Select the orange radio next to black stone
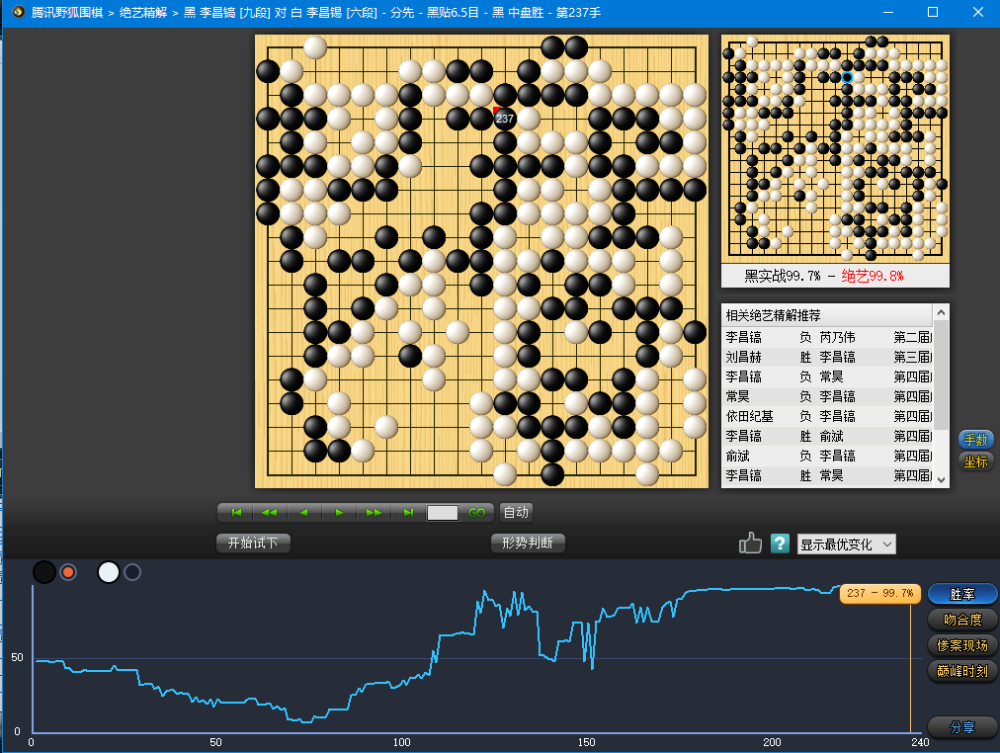1000x753 pixels. pos(68,572)
